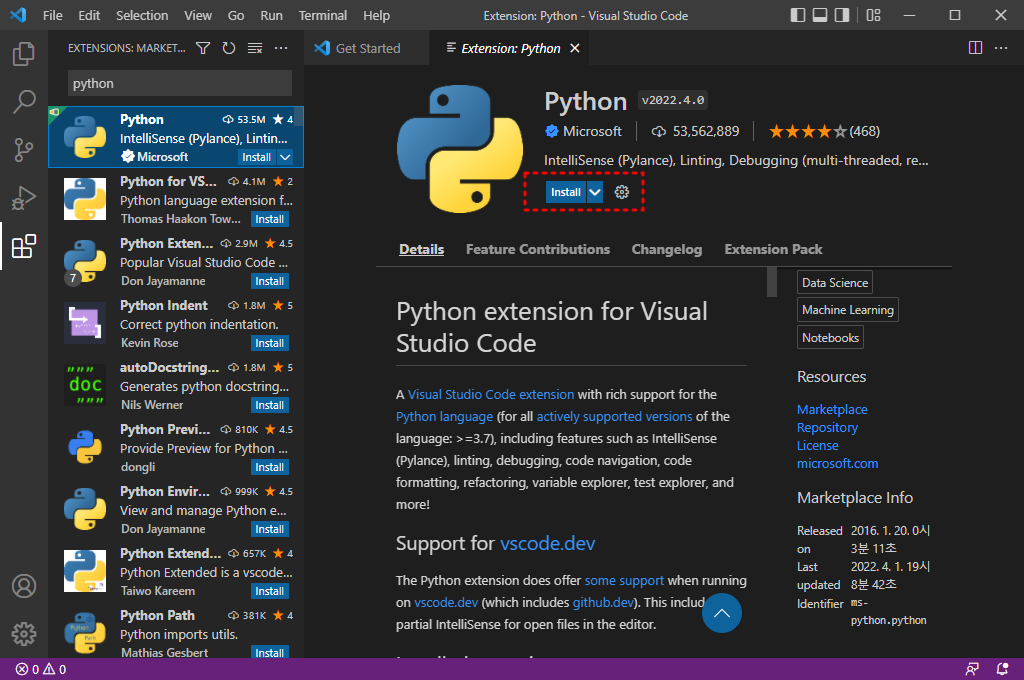
Task: Install Python Extension Pack by Don Jayamanne
Action: pos(270,281)
